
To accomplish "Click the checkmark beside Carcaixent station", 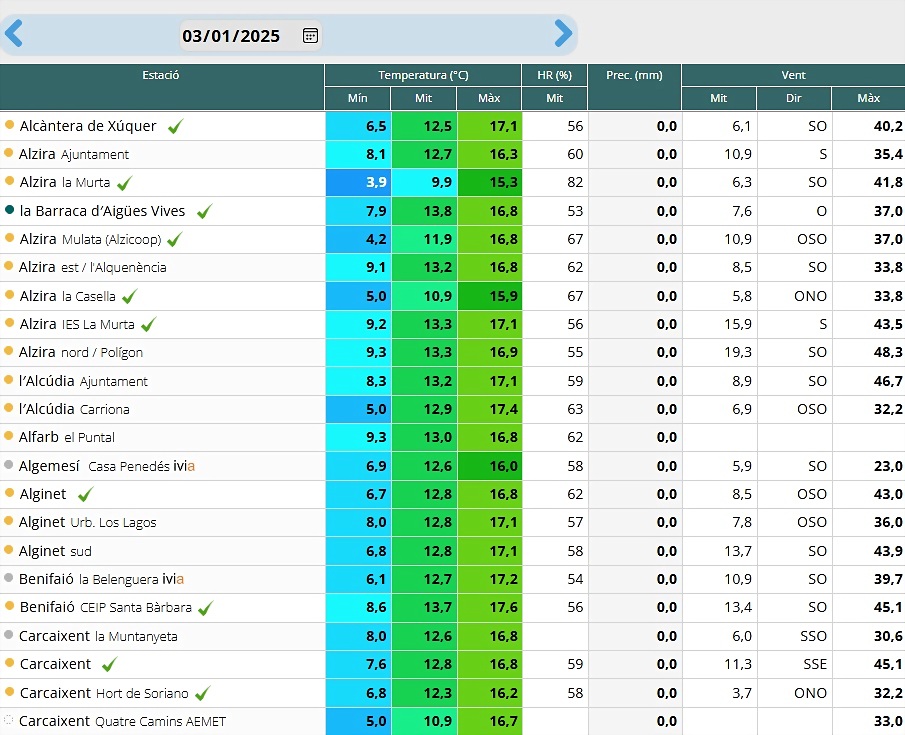I will 110,664.
